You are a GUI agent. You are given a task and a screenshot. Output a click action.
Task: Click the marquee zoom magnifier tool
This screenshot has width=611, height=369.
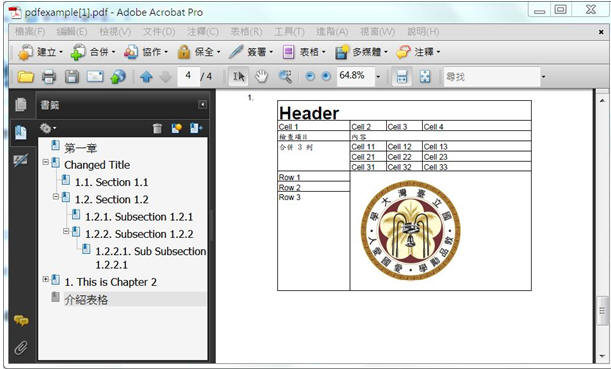286,76
